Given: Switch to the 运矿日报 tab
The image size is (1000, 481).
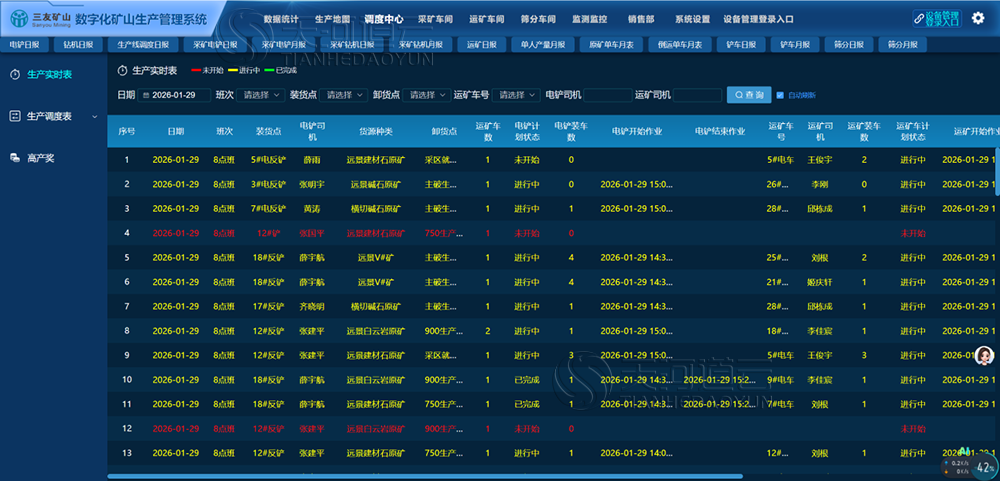Looking at the screenshot, I should click(482, 45).
